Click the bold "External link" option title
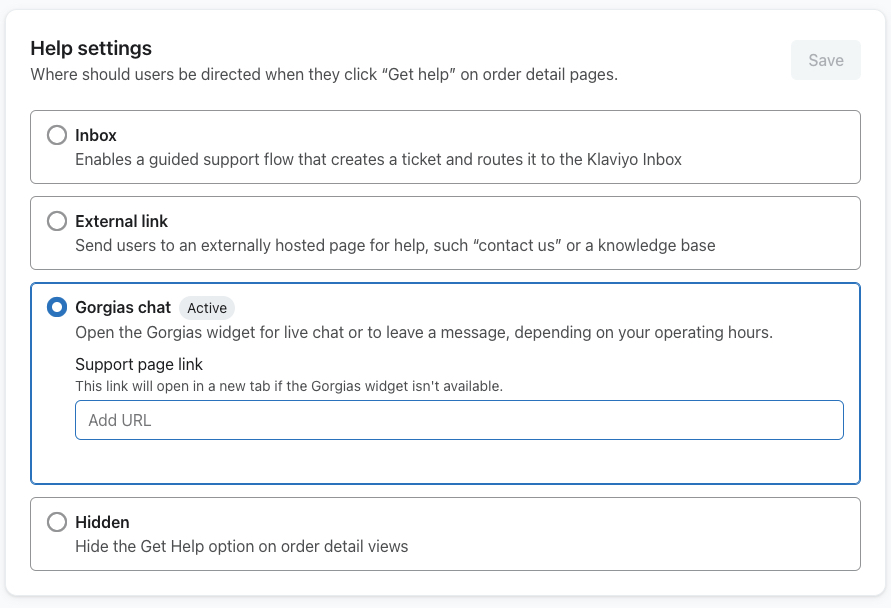This screenshot has height=608, width=891. 121,221
